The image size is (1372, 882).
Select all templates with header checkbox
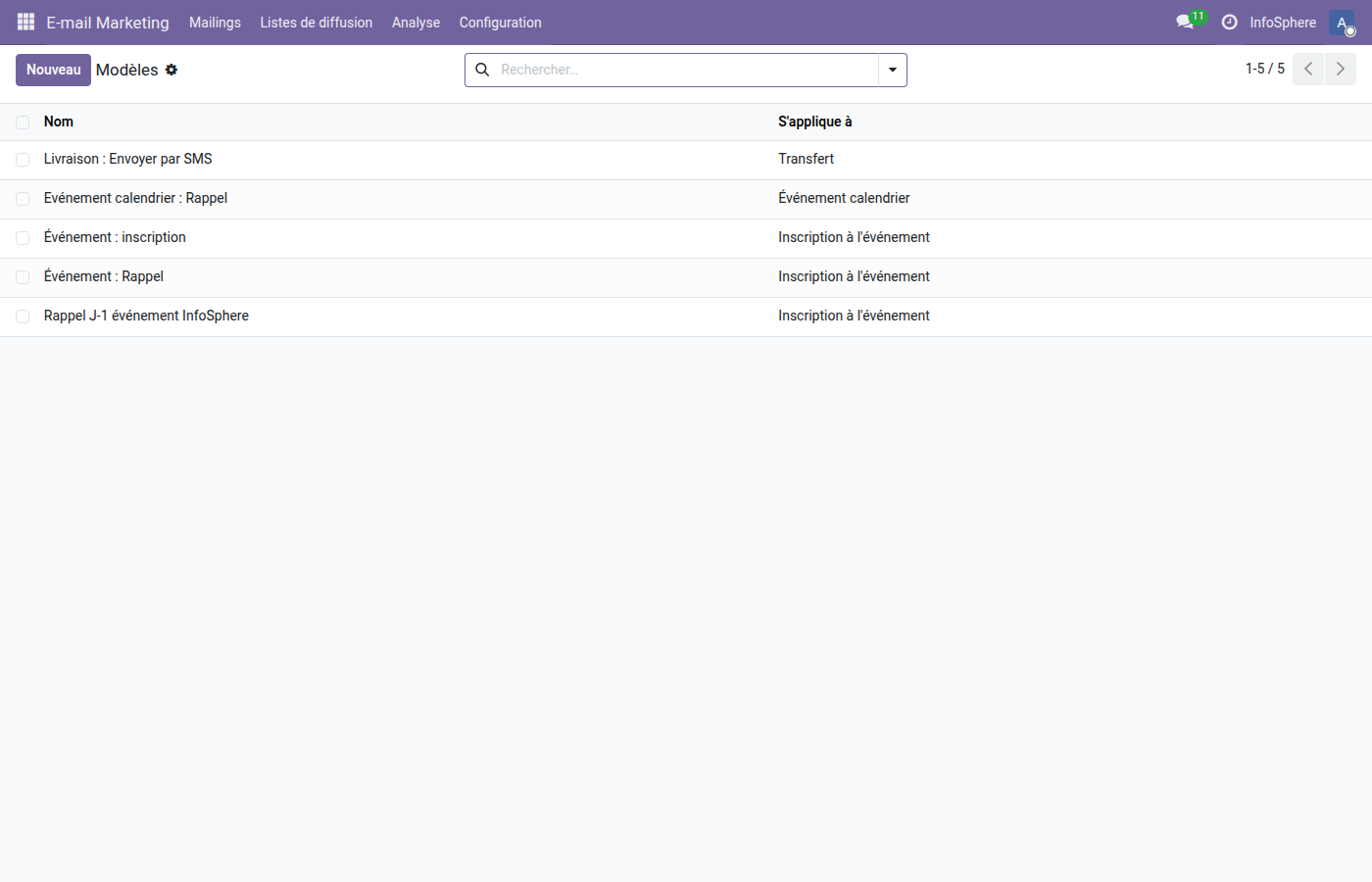click(x=22, y=122)
